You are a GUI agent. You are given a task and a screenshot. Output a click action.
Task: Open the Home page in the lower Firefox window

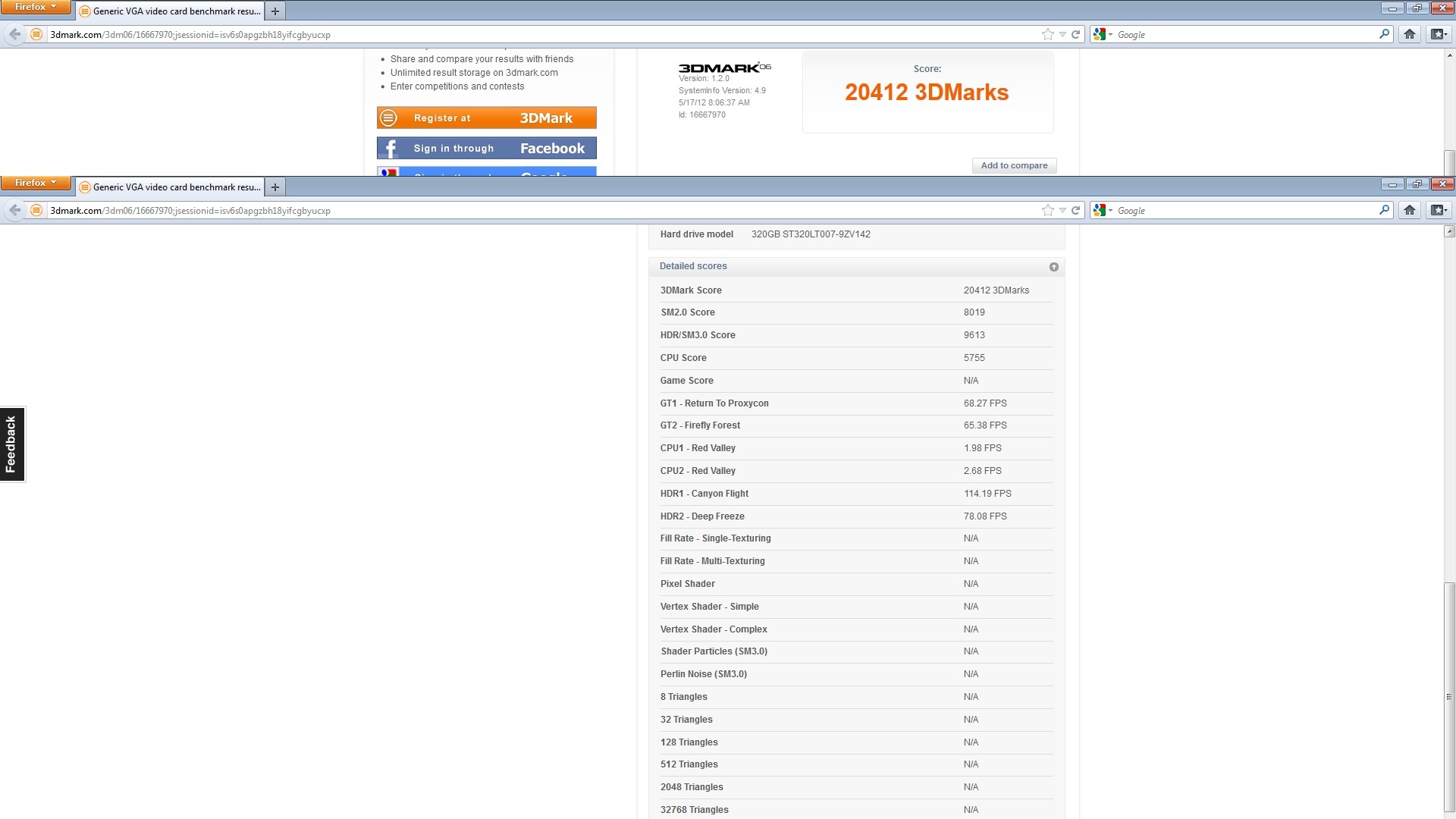1410,210
